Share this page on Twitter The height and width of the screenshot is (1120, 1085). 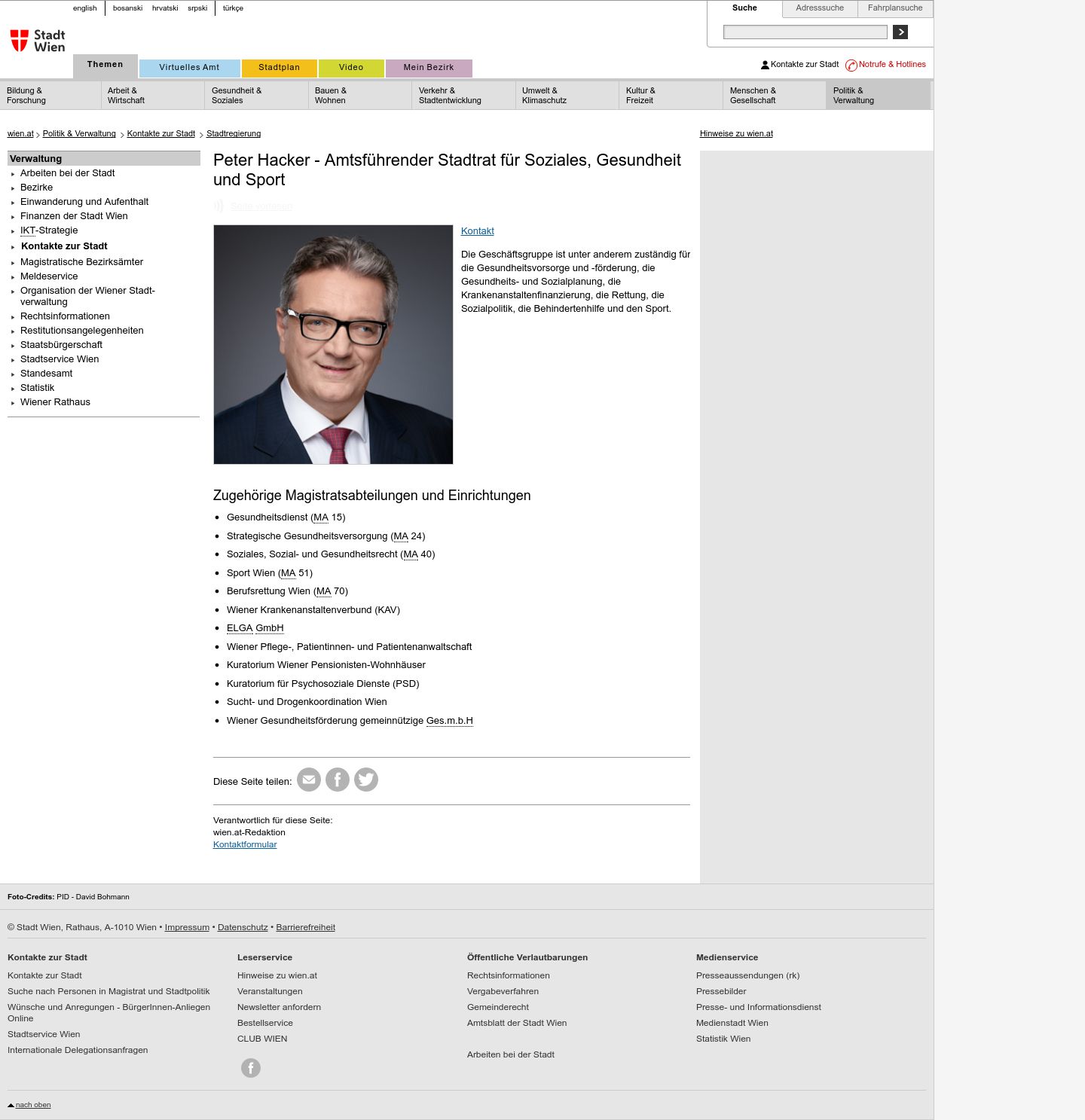pos(366,780)
